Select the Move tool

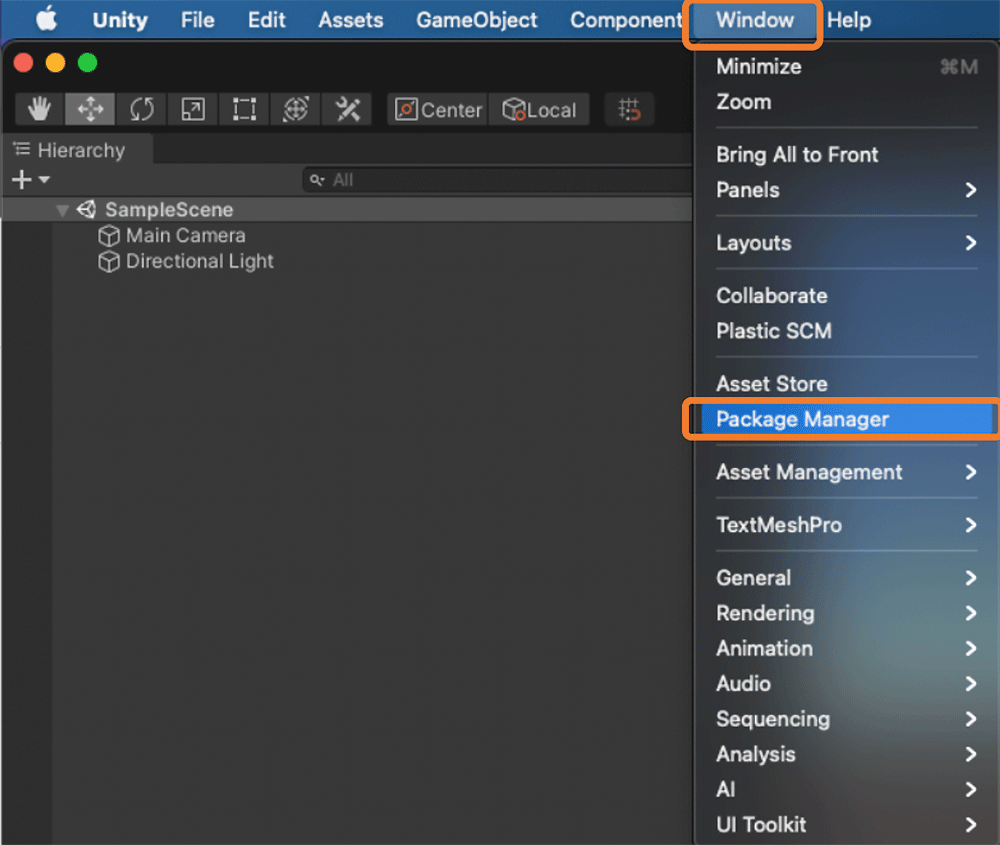[x=89, y=109]
